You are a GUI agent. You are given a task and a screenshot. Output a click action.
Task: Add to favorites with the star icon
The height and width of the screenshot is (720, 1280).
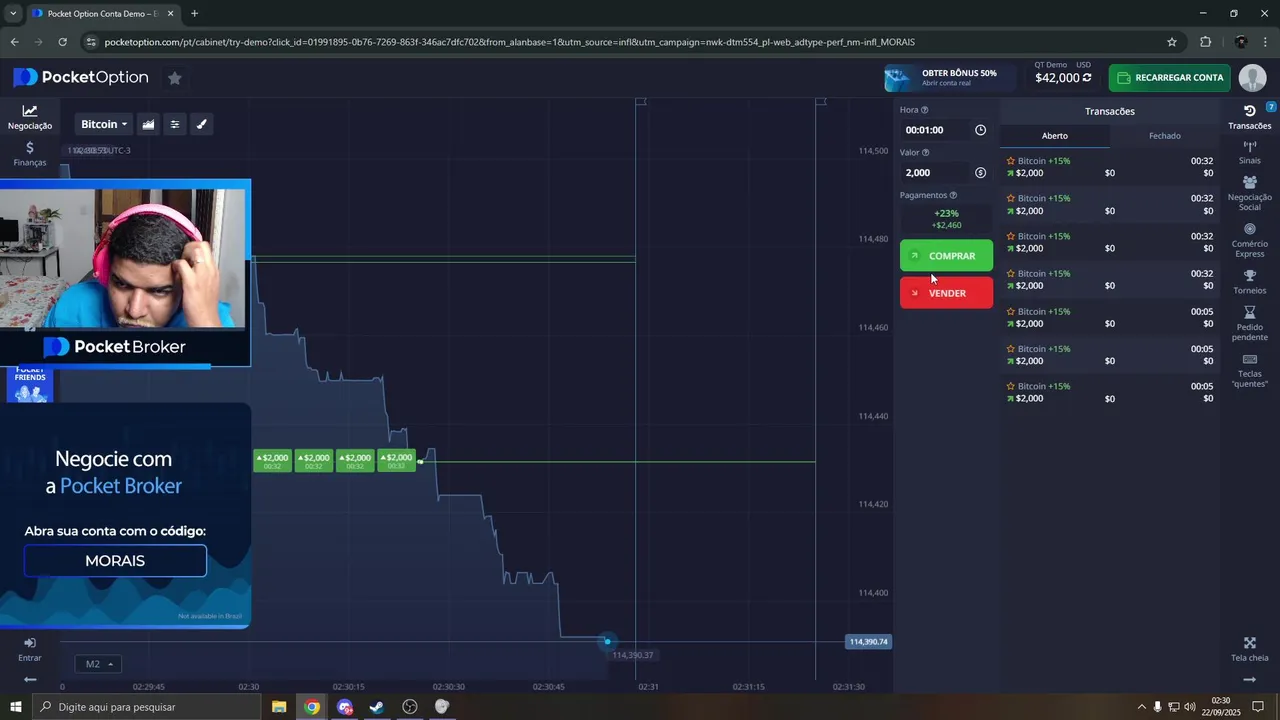coord(174,78)
